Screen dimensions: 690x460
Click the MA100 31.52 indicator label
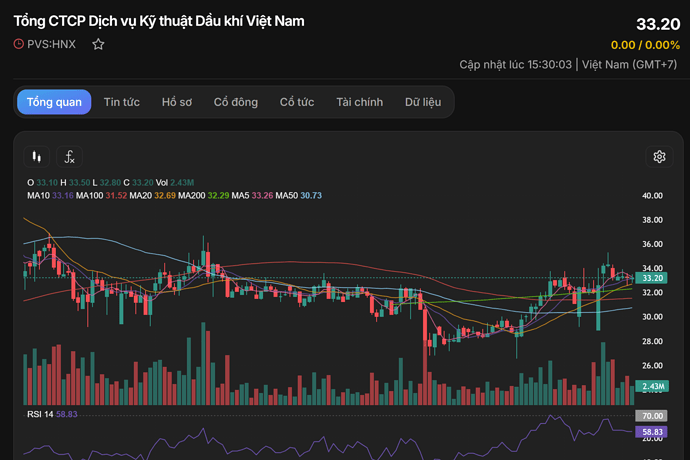click(101, 195)
